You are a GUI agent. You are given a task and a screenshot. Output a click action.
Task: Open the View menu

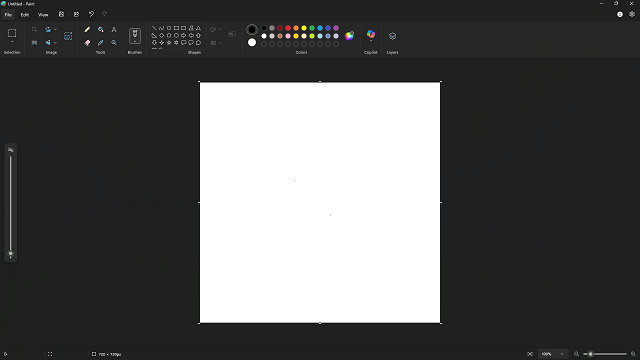click(43, 15)
